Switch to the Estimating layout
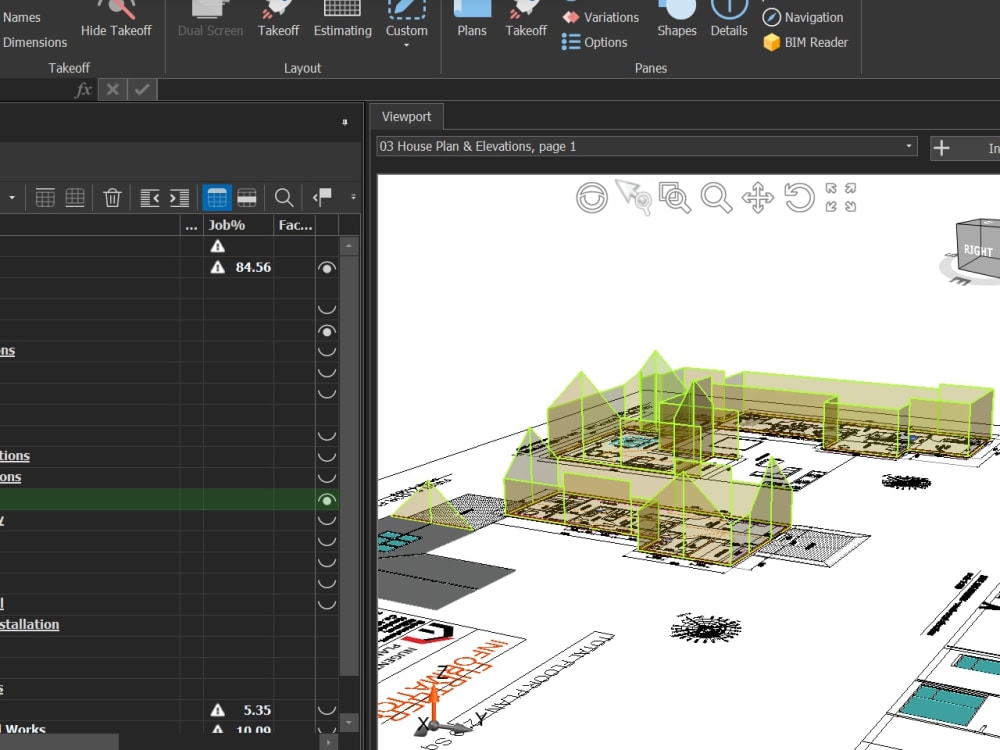 pos(342,19)
